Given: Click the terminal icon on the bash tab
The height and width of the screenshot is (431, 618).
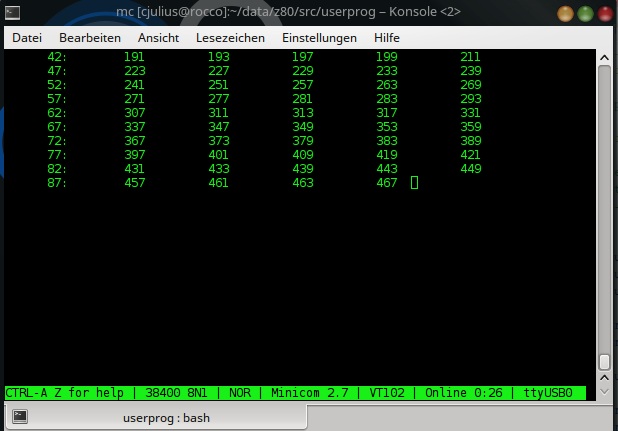Looking at the screenshot, I should (x=20, y=416).
